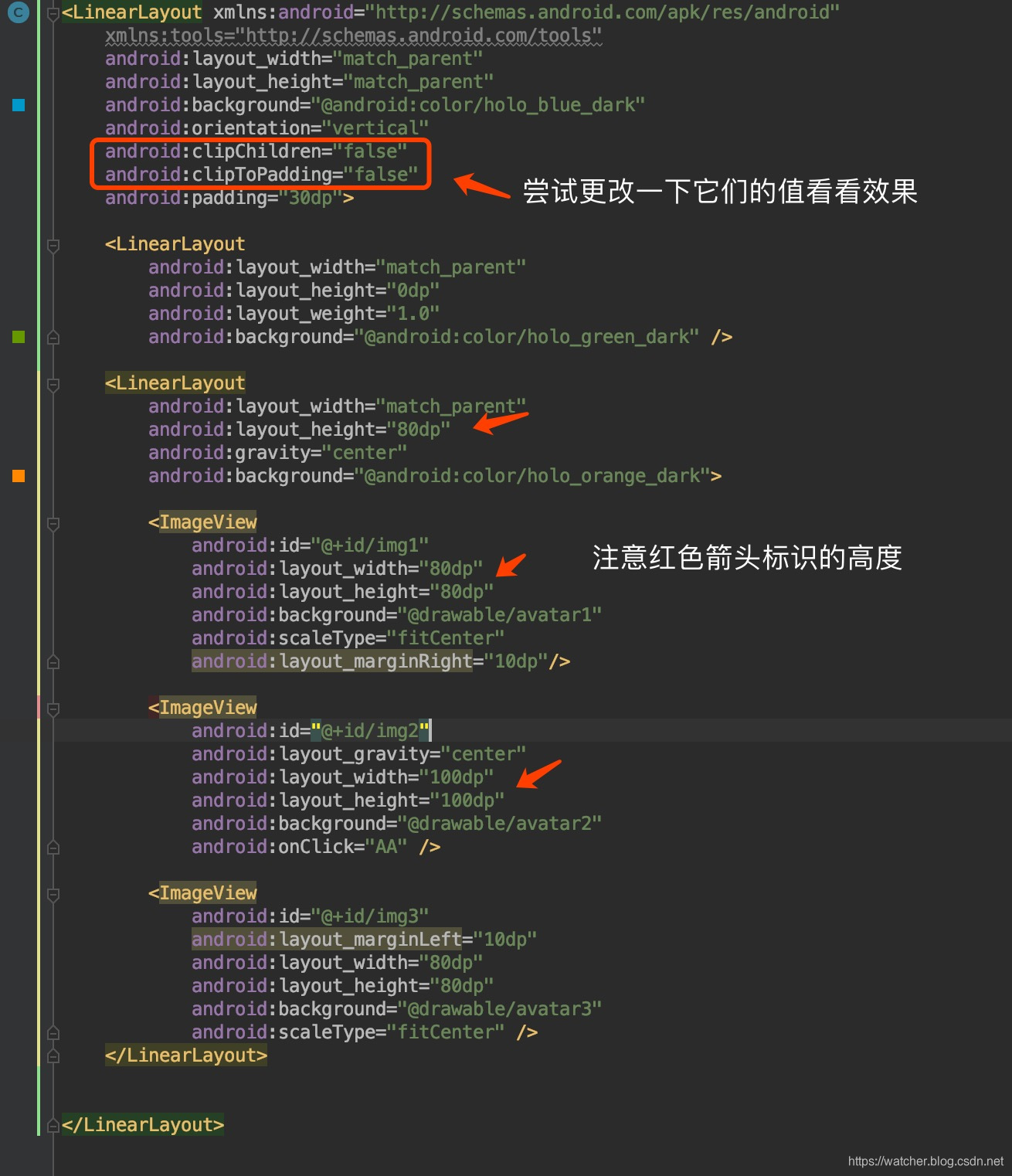Click the green holo_green_dark color square in gutter
Viewport: 1012px width, 1176px height.
click(x=18, y=336)
